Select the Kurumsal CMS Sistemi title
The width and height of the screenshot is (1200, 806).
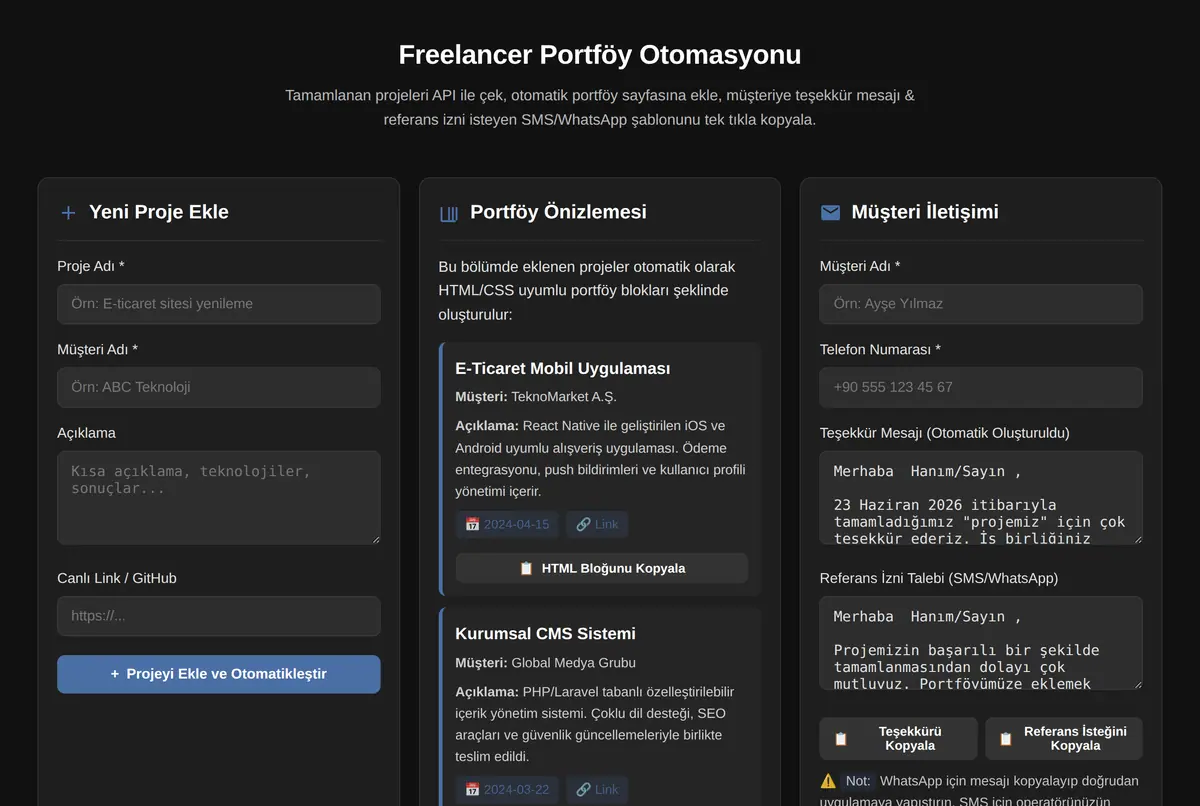(x=545, y=633)
